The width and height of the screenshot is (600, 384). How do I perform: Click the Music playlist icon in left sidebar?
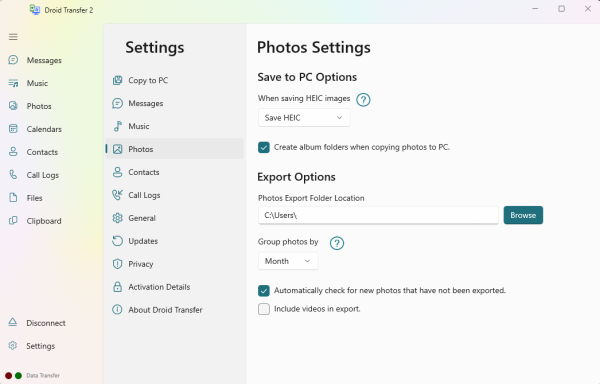pyautogui.click(x=13, y=83)
